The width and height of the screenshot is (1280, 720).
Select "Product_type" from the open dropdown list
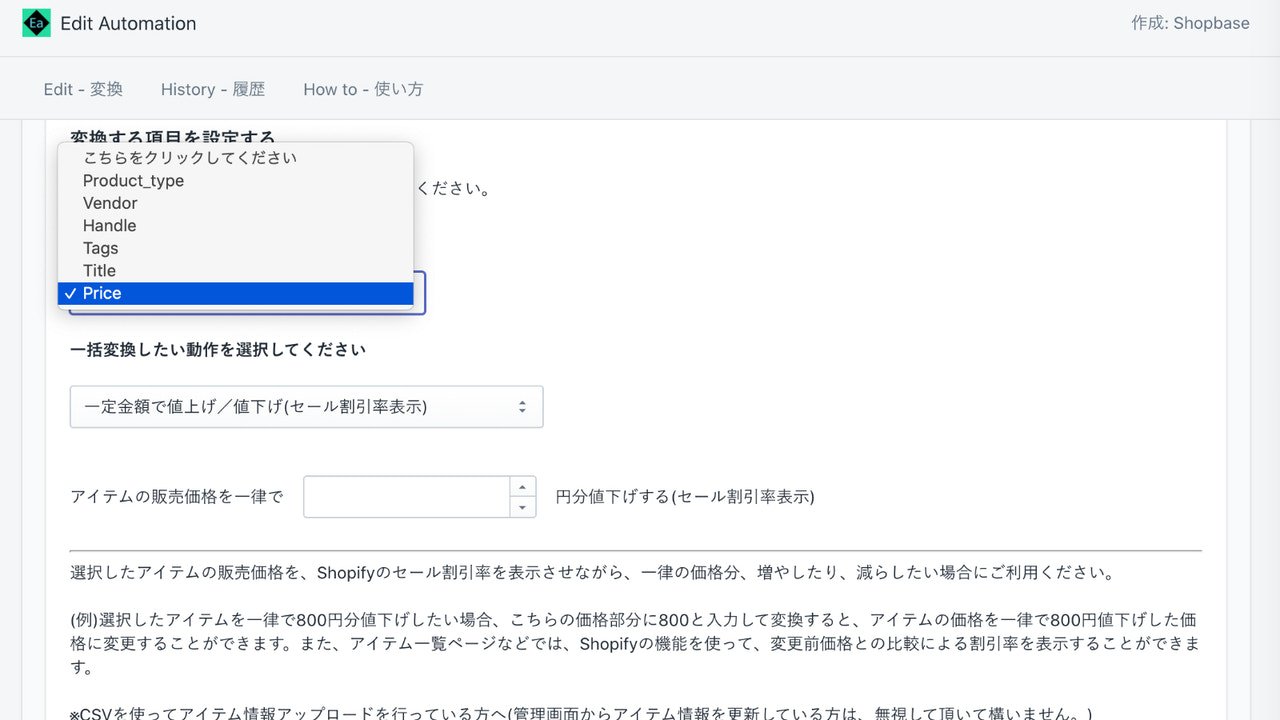133,180
